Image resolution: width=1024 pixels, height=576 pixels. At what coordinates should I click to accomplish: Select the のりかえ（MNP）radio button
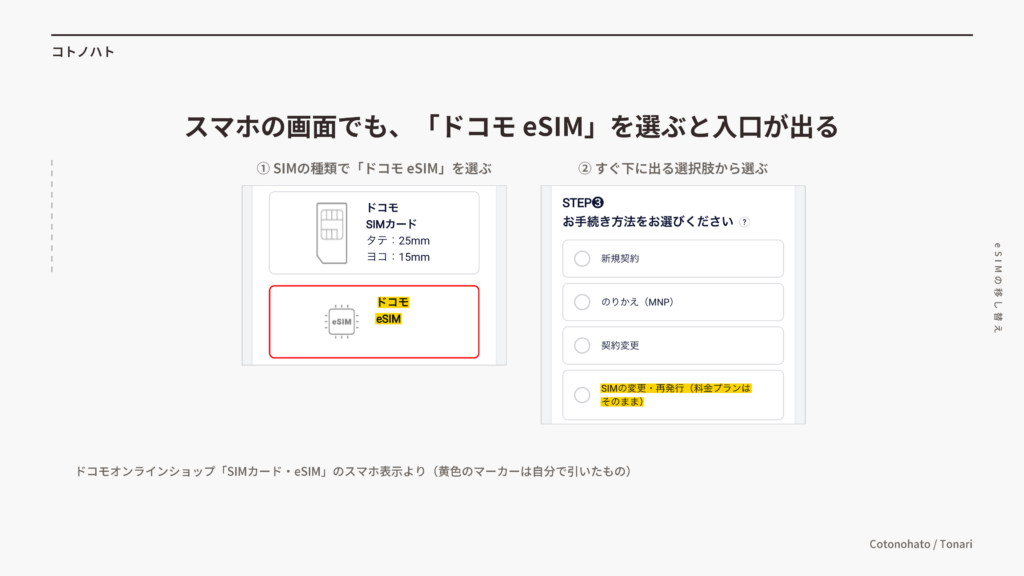(x=582, y=302)
